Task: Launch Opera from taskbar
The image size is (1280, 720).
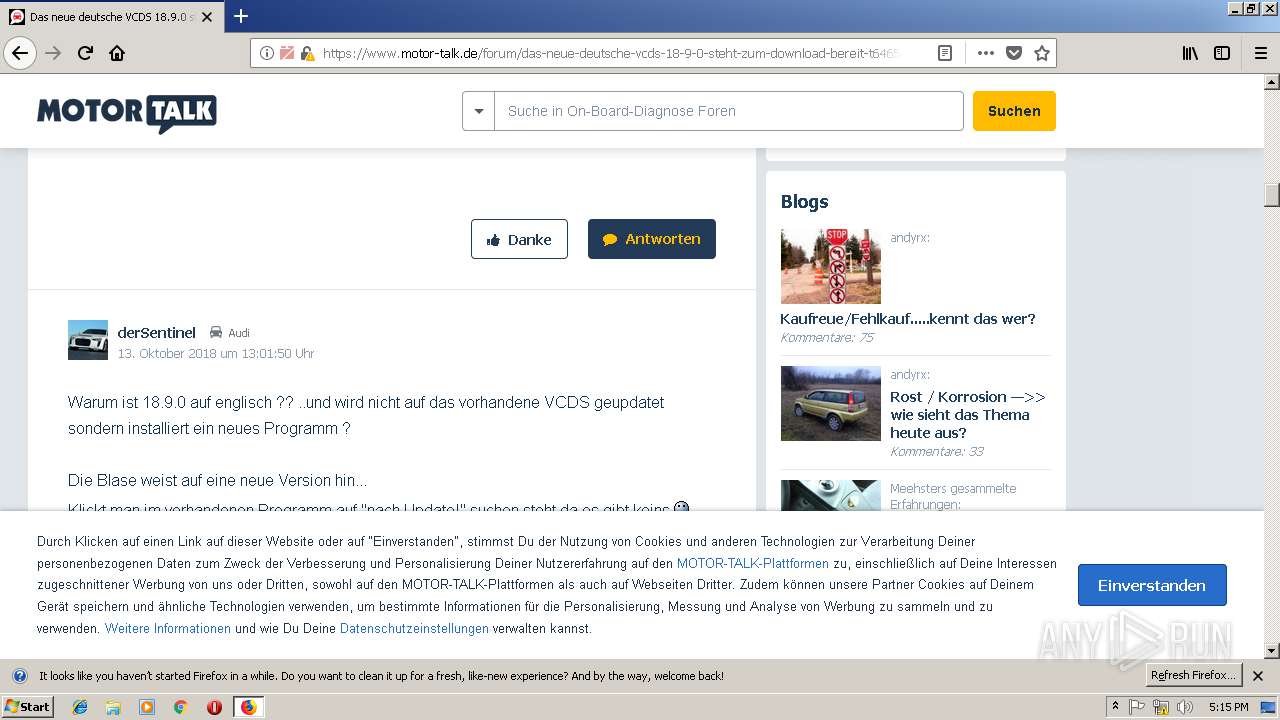Action: click(214, 707)
